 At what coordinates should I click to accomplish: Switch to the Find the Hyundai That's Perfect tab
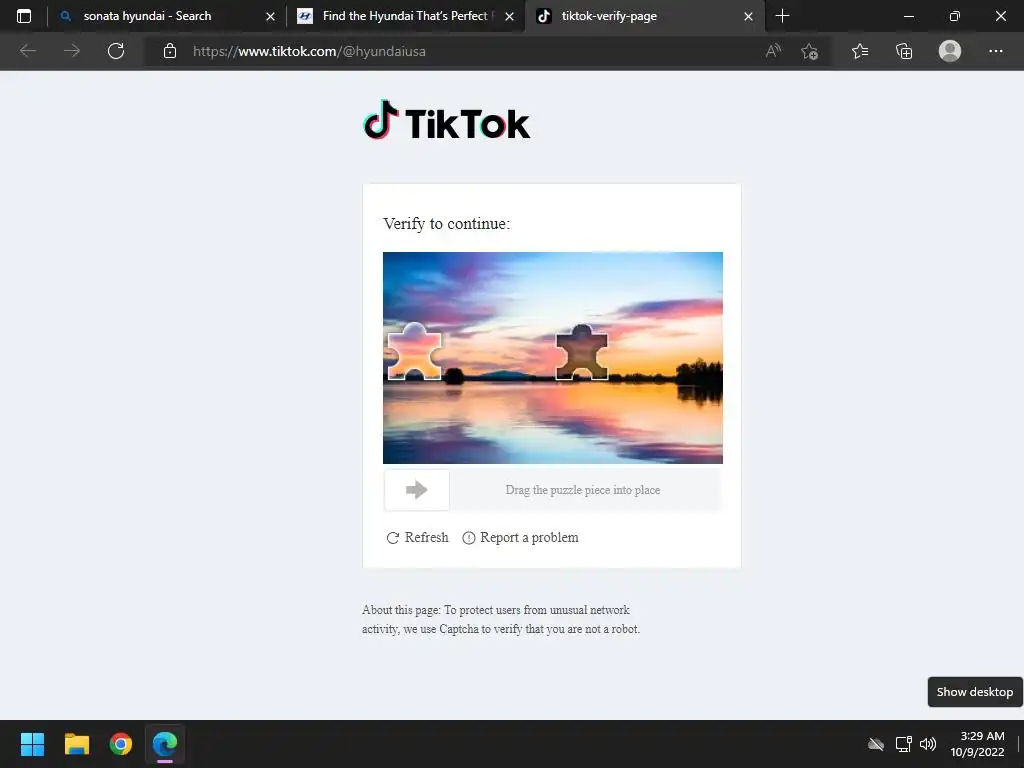405,16
